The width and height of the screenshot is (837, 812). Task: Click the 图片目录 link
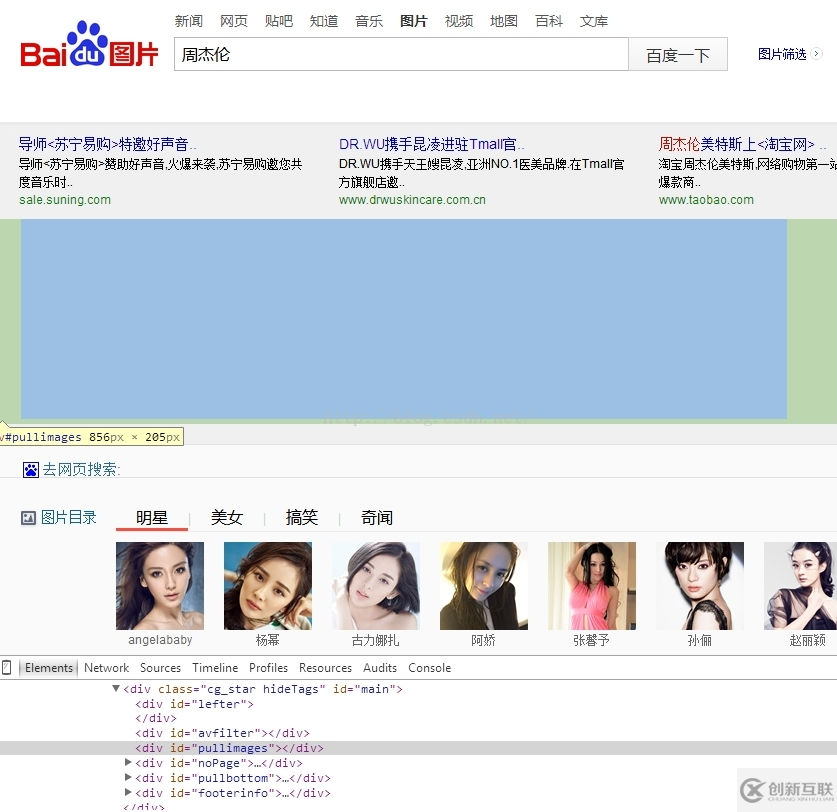click(68, 517)
